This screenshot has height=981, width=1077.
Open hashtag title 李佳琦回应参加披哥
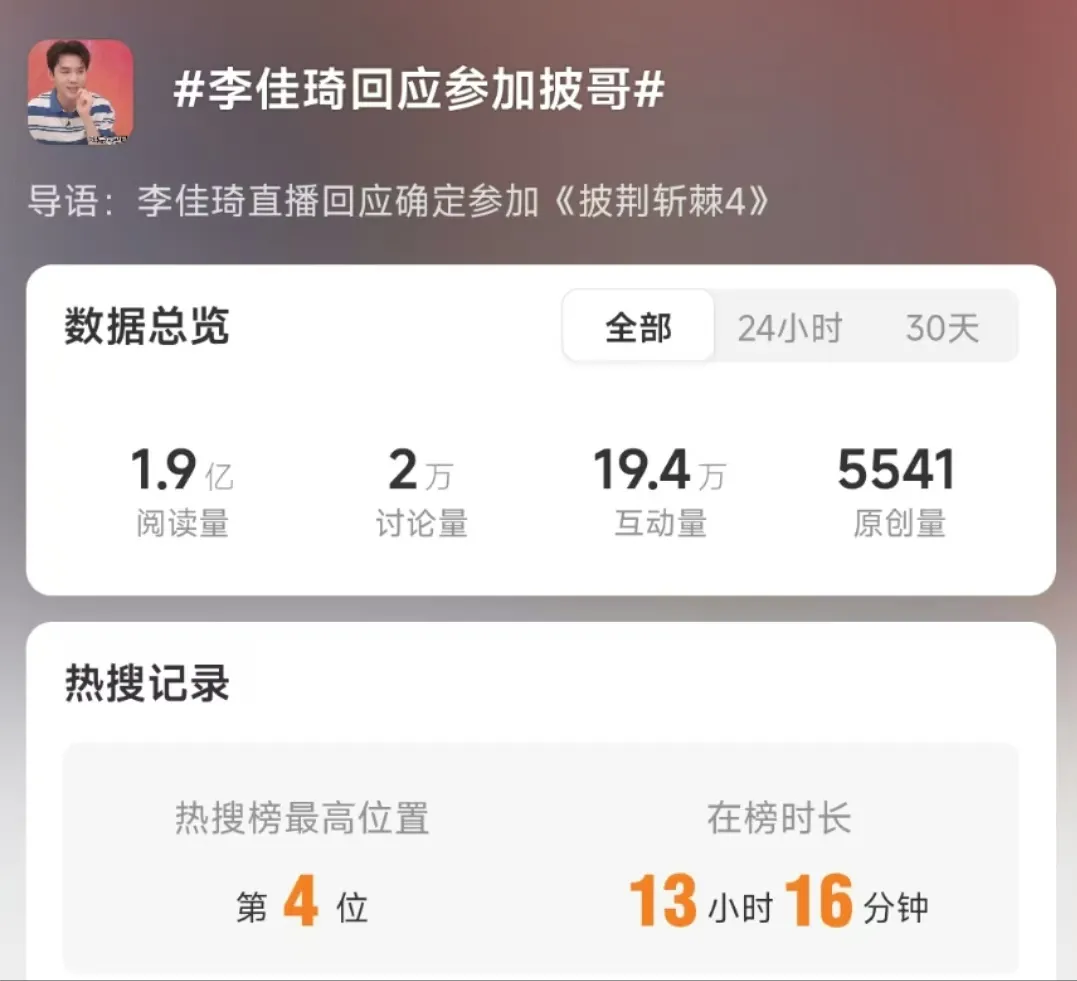[x=419, y=90]
